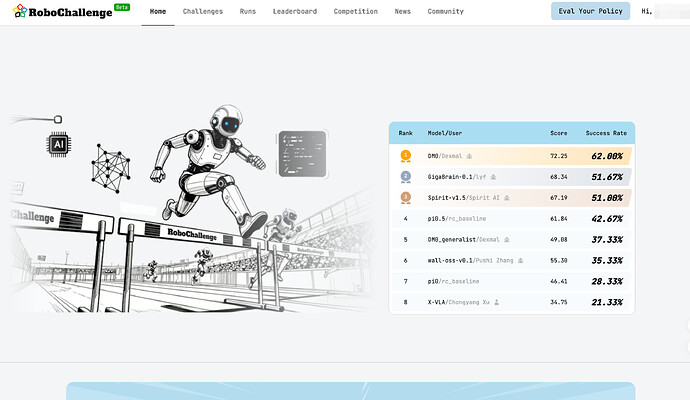
Task: Go to the Community page
Action: coord(446,11)
